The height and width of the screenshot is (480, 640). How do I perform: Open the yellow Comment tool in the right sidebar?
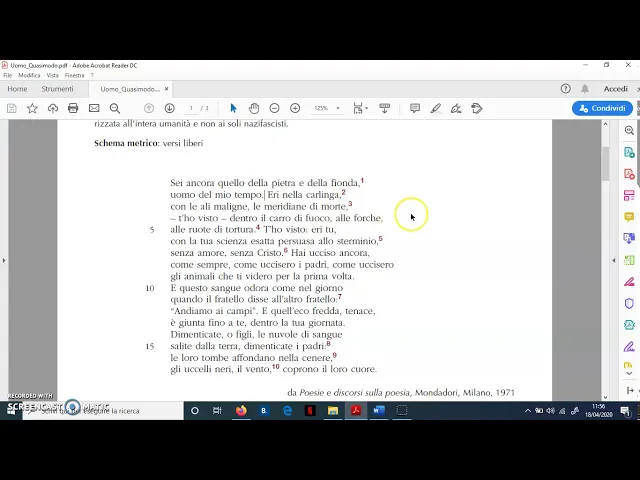(x=629, y=216)
